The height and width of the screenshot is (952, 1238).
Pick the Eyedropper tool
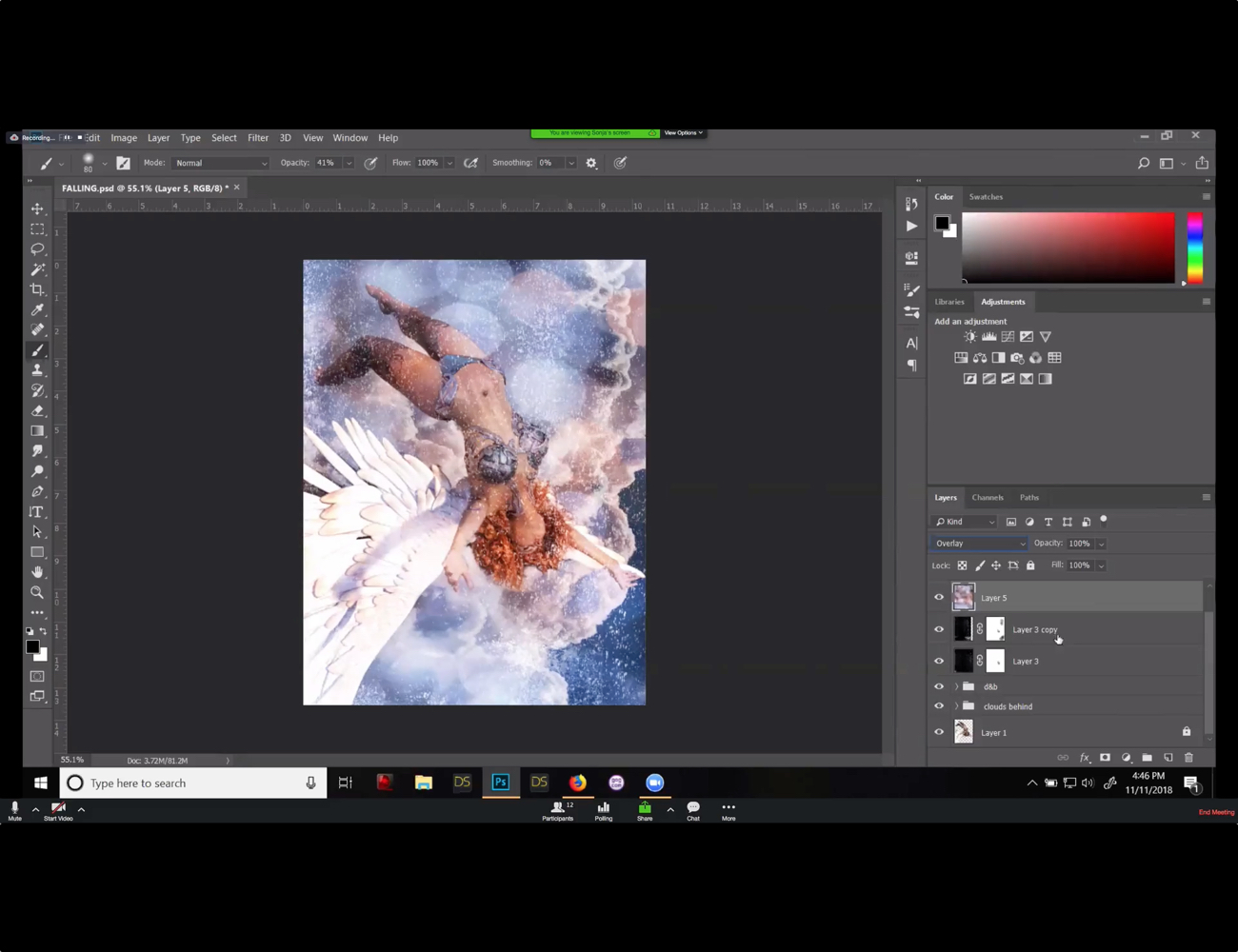[38, 309]
